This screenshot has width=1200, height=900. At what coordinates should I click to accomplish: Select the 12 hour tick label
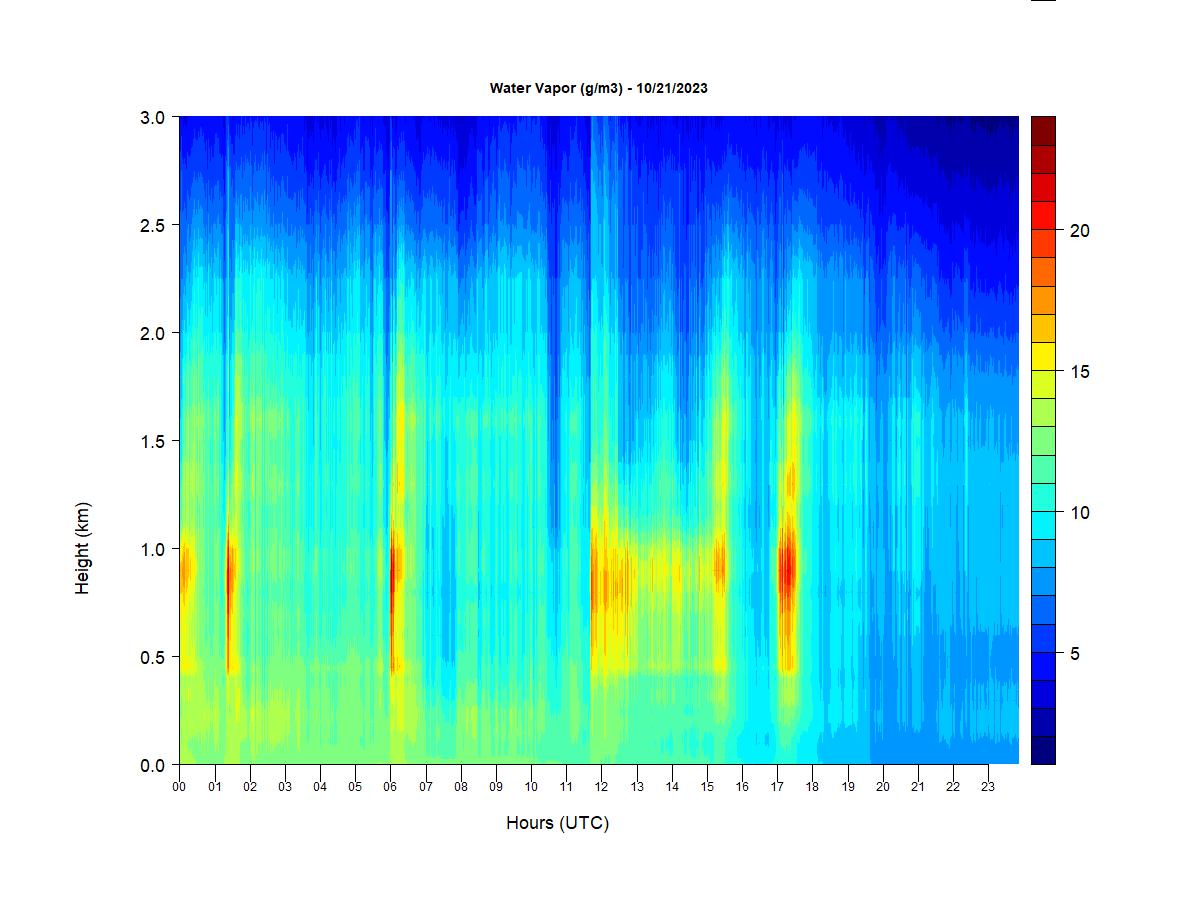click(601, 786)
